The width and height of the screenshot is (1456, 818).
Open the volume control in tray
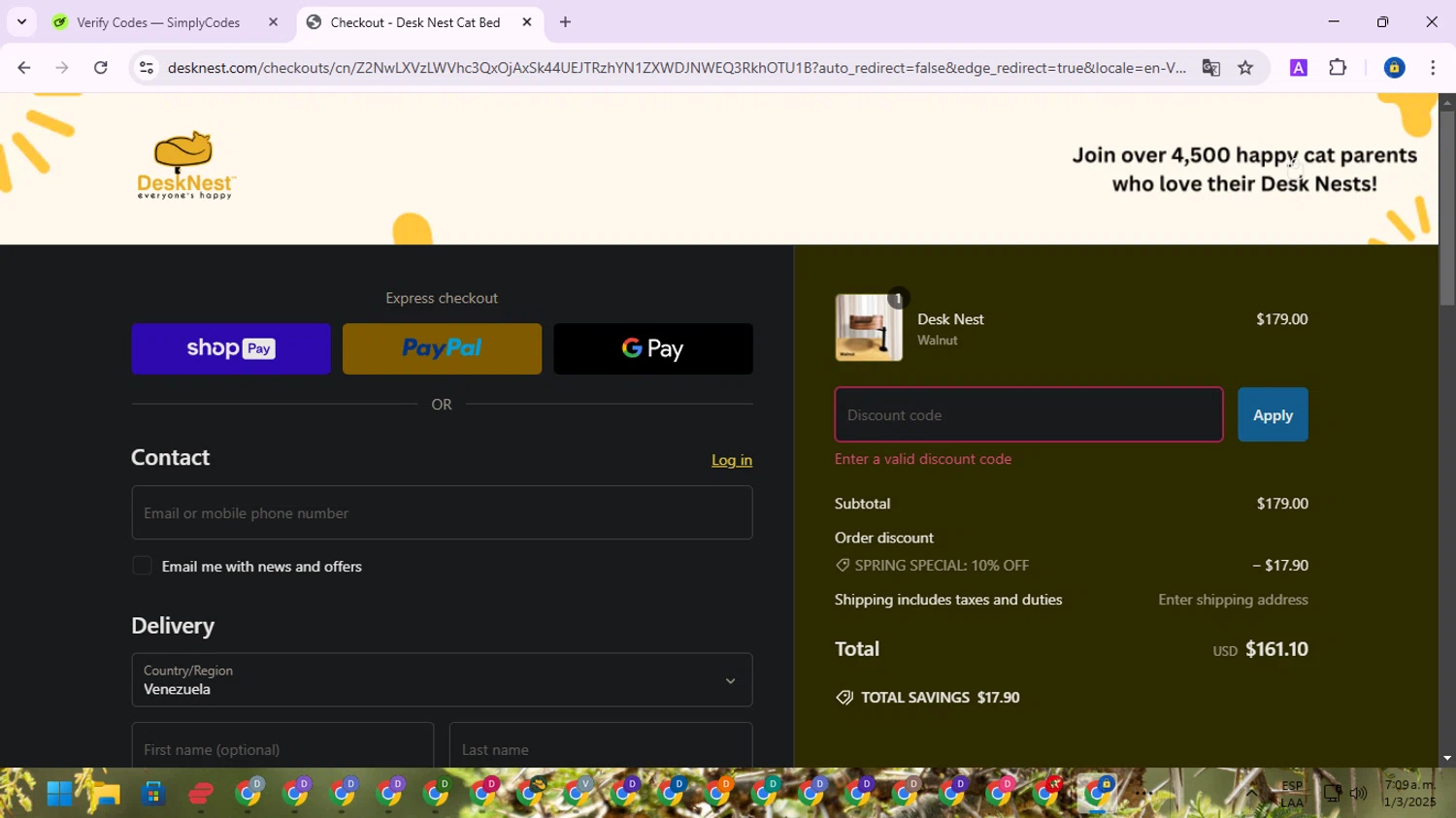tap(1359, 794)
